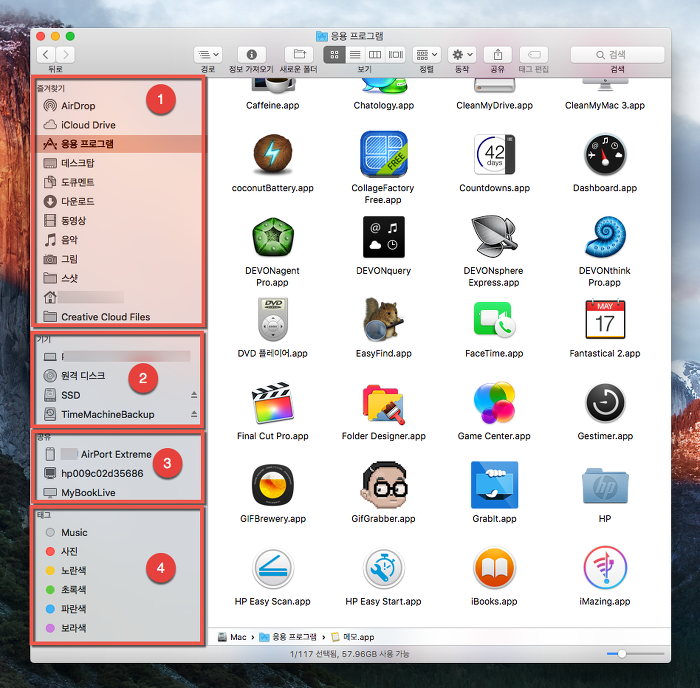Open the 공유 share button
Screen dimensions: 700x688
point(498,54)
